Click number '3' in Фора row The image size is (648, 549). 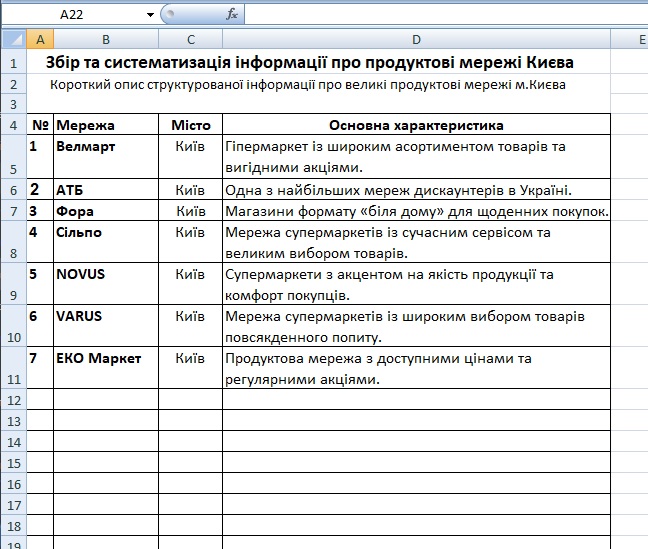click(x=33, y=211)
